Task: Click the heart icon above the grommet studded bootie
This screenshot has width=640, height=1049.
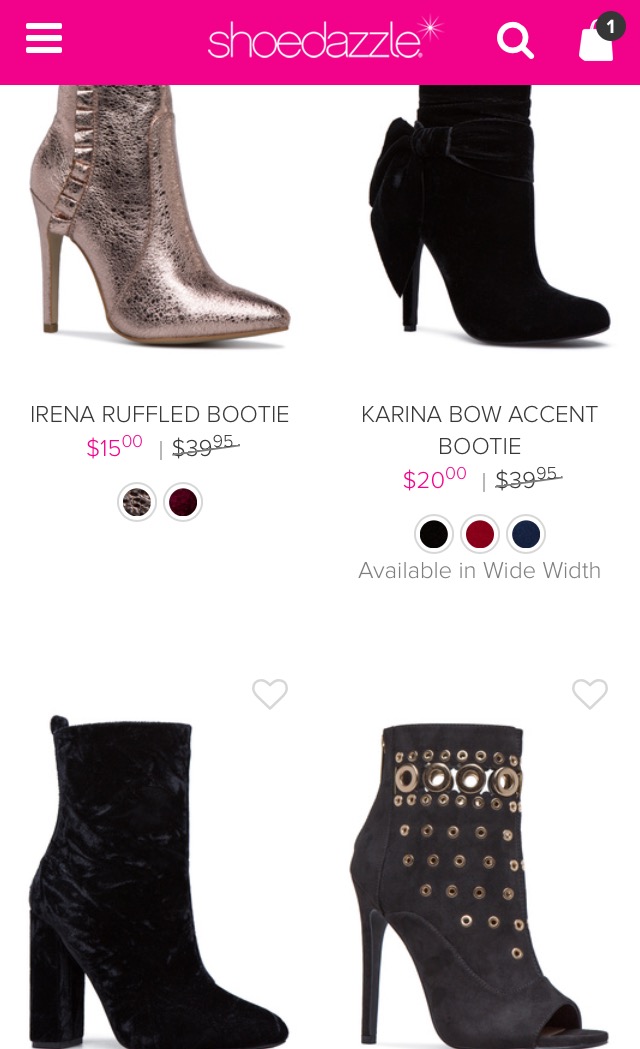Action: point(590,694)
